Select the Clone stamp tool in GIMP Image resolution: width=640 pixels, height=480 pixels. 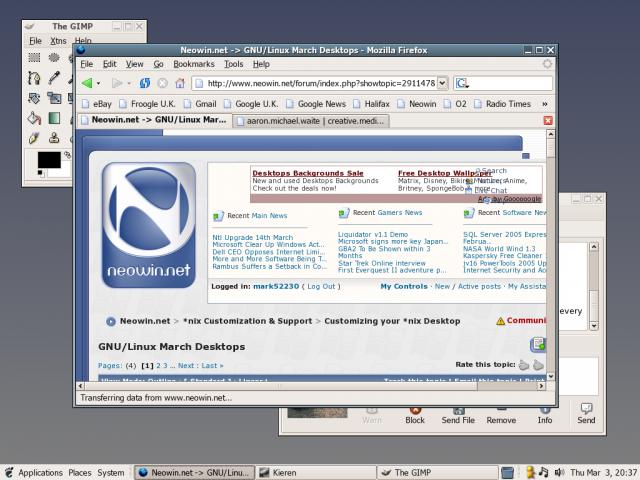pos(54,138)
